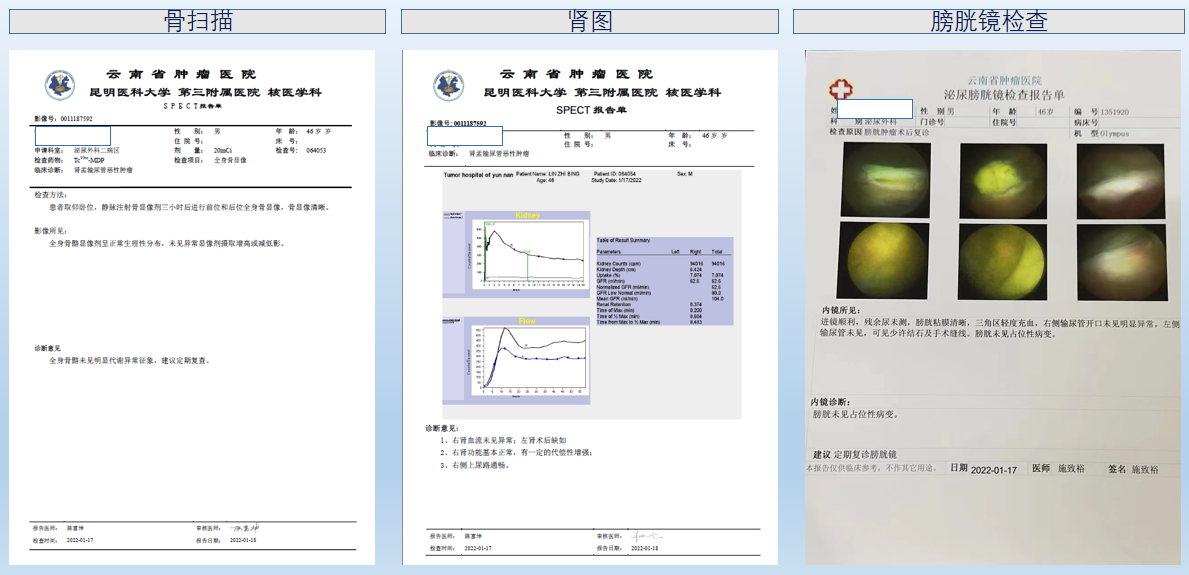This screenshot has height=575, width=1189.
Task: Select the 肾图 header bar
Action: [x=589, y=21]
